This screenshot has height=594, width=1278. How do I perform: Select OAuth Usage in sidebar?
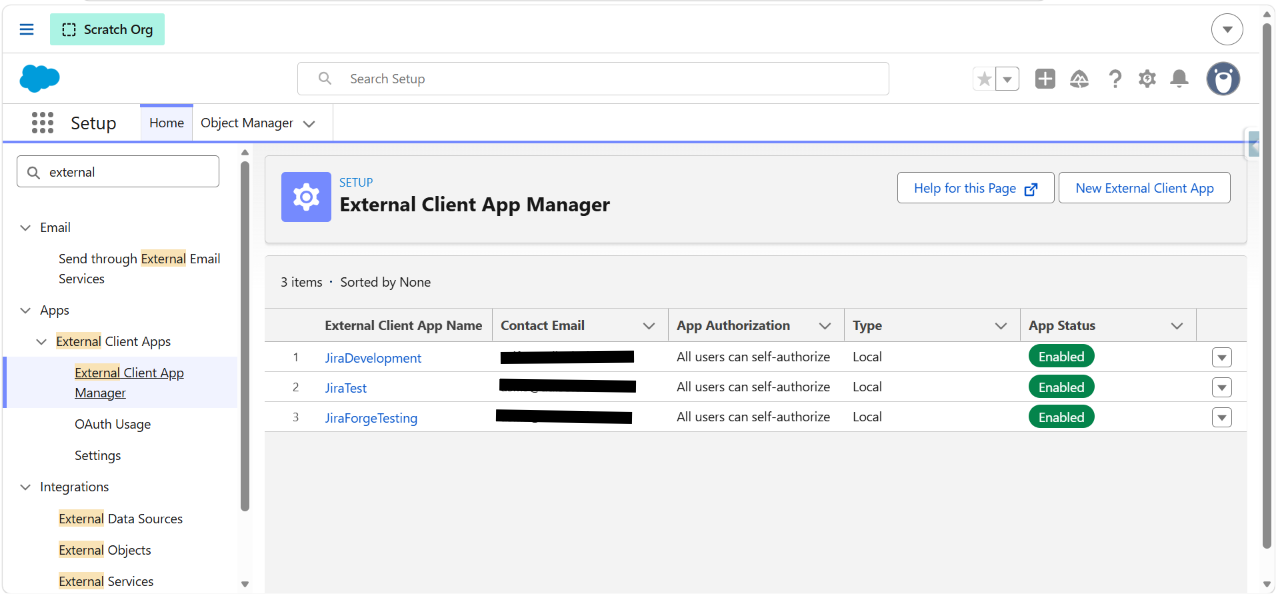click(113, 424)
